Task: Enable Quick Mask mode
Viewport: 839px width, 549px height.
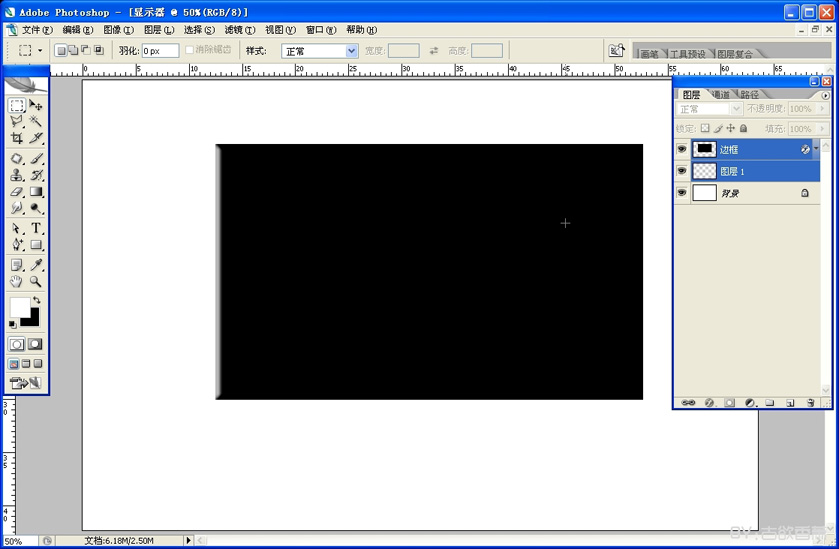Action: pos(35,344)
